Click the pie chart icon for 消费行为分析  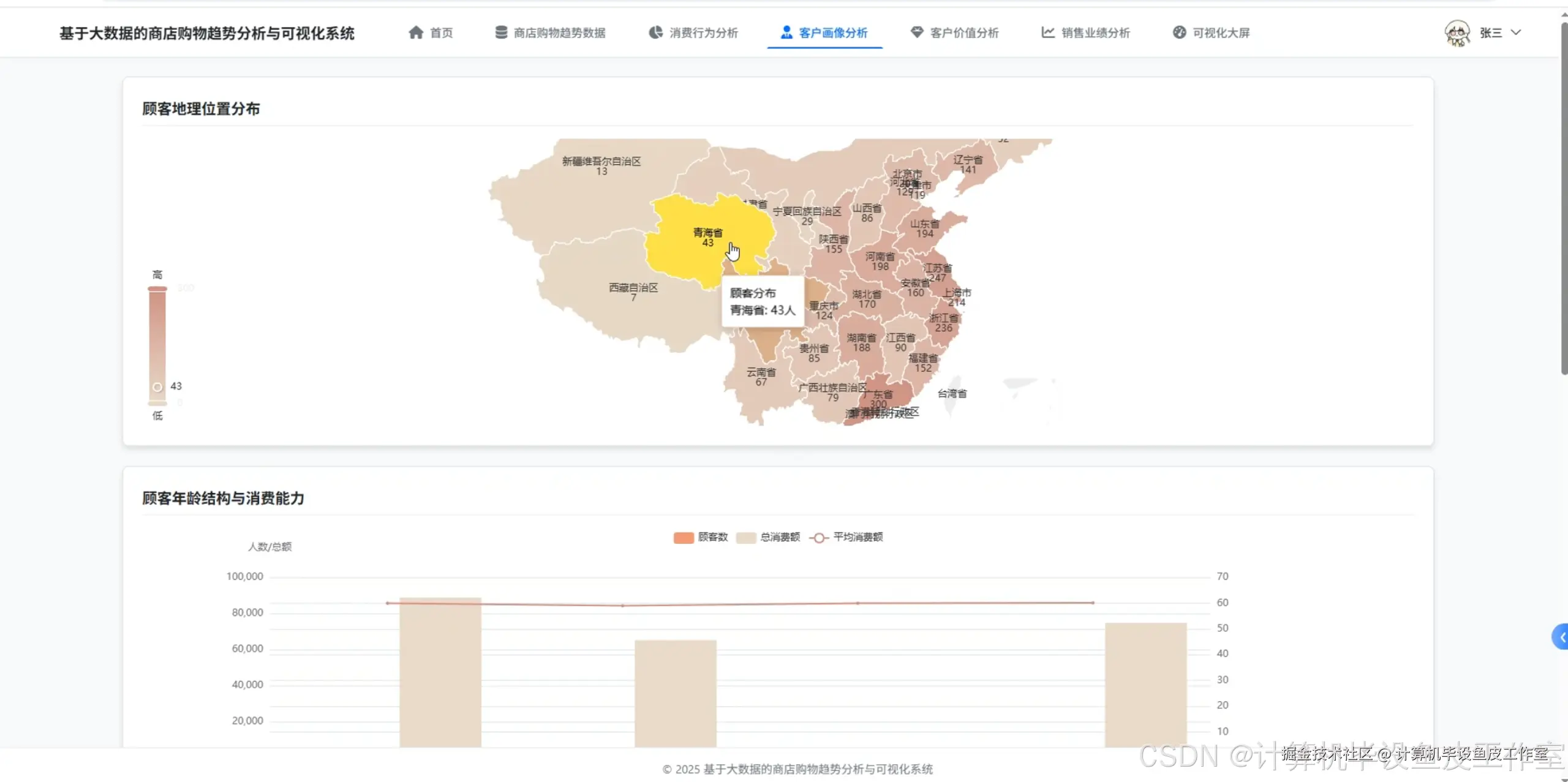coord(655,32)
